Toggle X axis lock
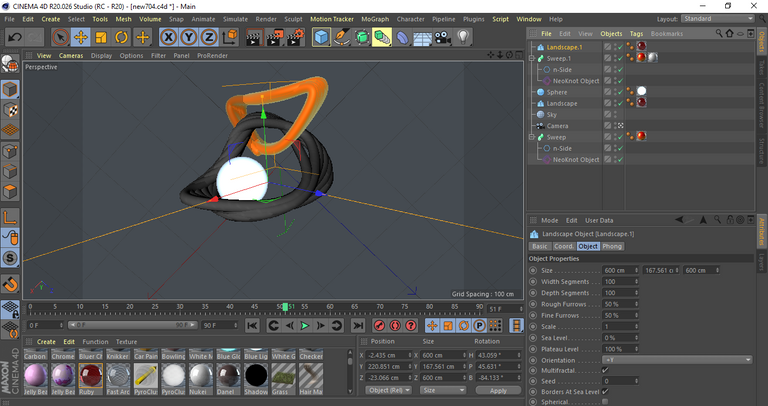The width and height of the screenshot is (768, 406). point(168,37)
